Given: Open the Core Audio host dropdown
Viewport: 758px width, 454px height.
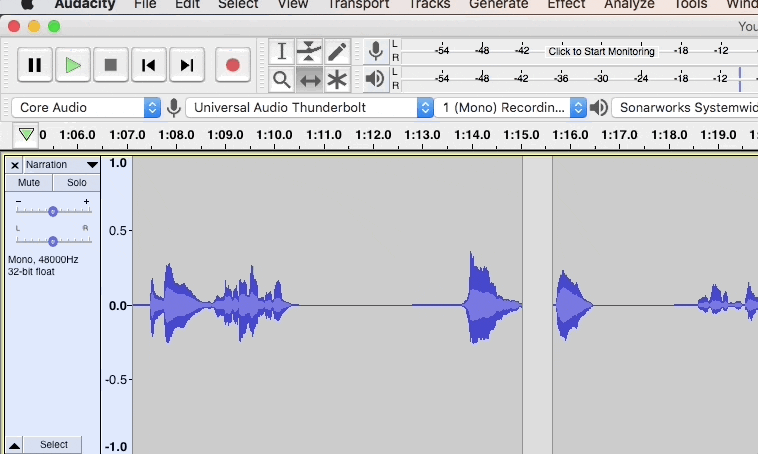Looking at the screenshot, I should pyautogui.click(x=87, y=107).
